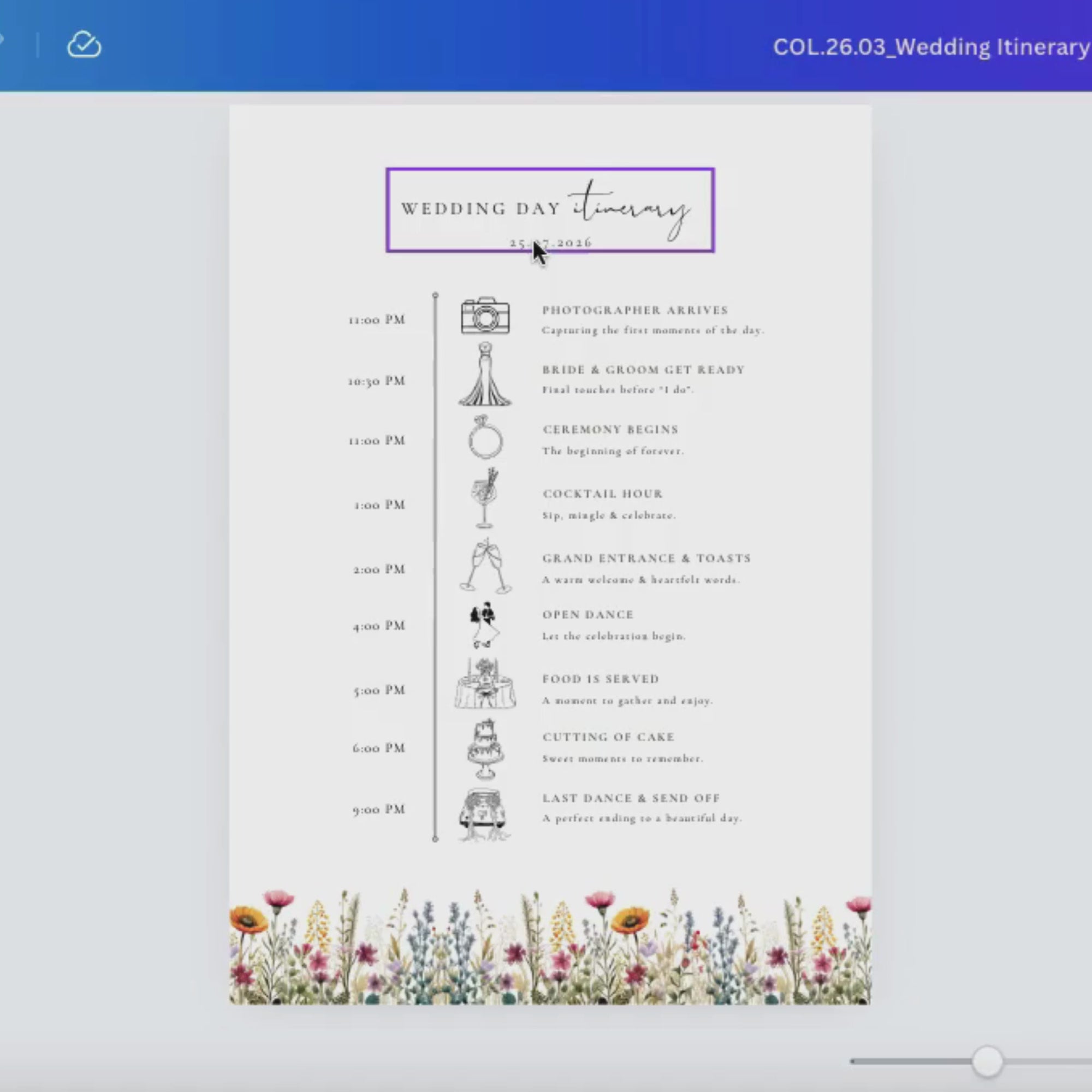Select the 4:00 PM time text

point(379,626)
